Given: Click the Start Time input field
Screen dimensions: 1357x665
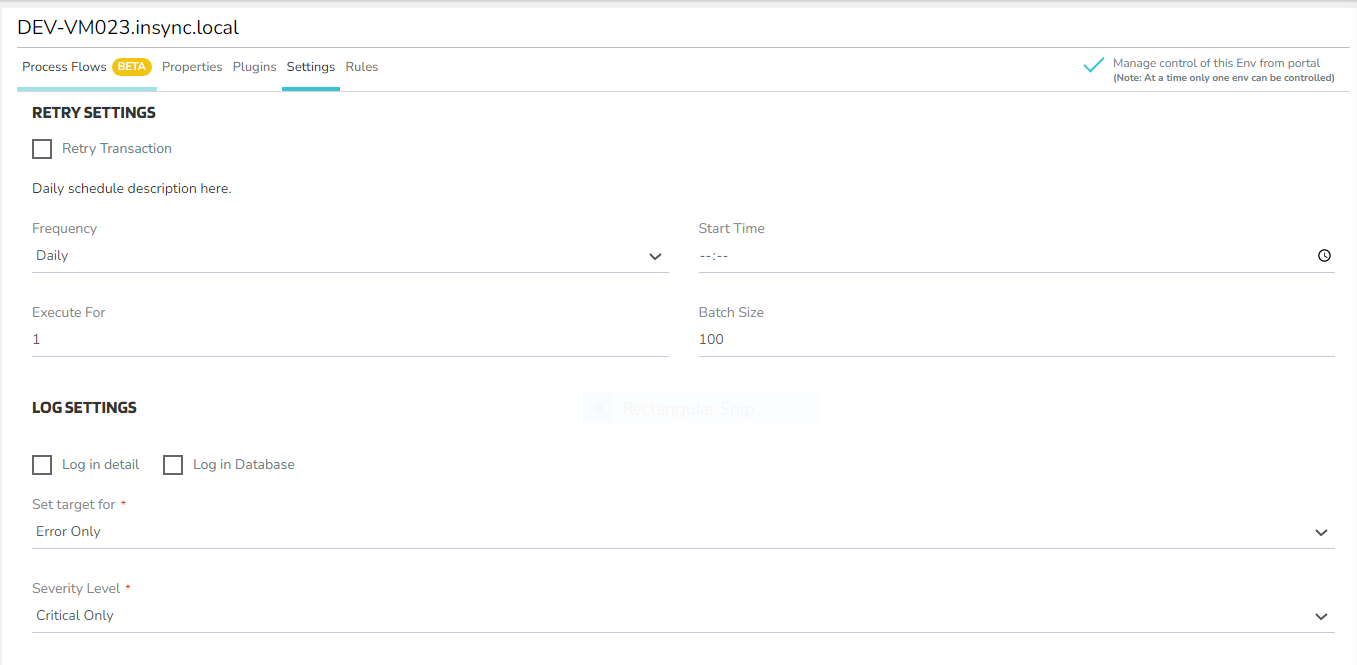Looking at the screenshot, I should pos(1000,256).
